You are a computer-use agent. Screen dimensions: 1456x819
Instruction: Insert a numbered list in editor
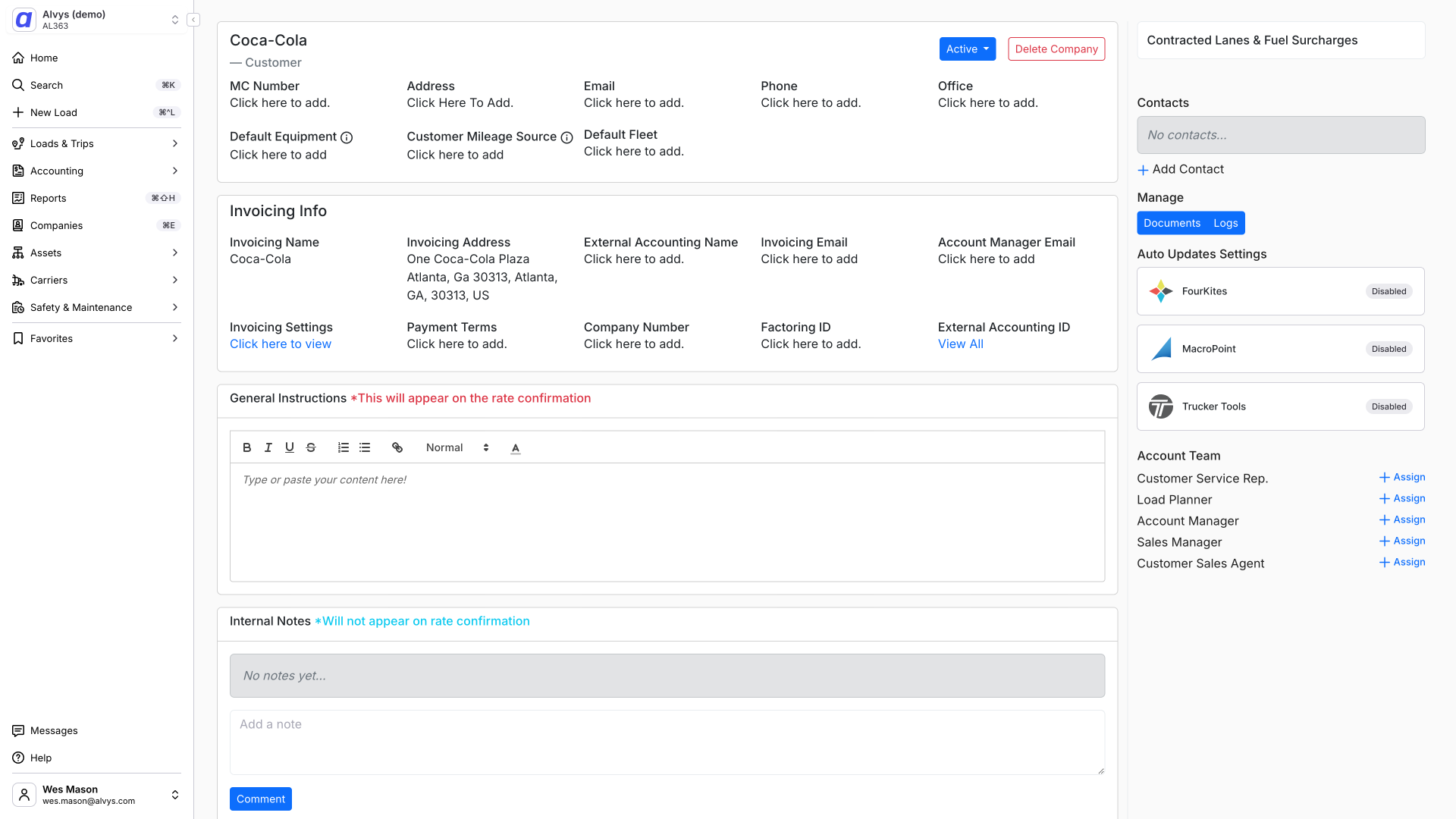coord(343,447)
